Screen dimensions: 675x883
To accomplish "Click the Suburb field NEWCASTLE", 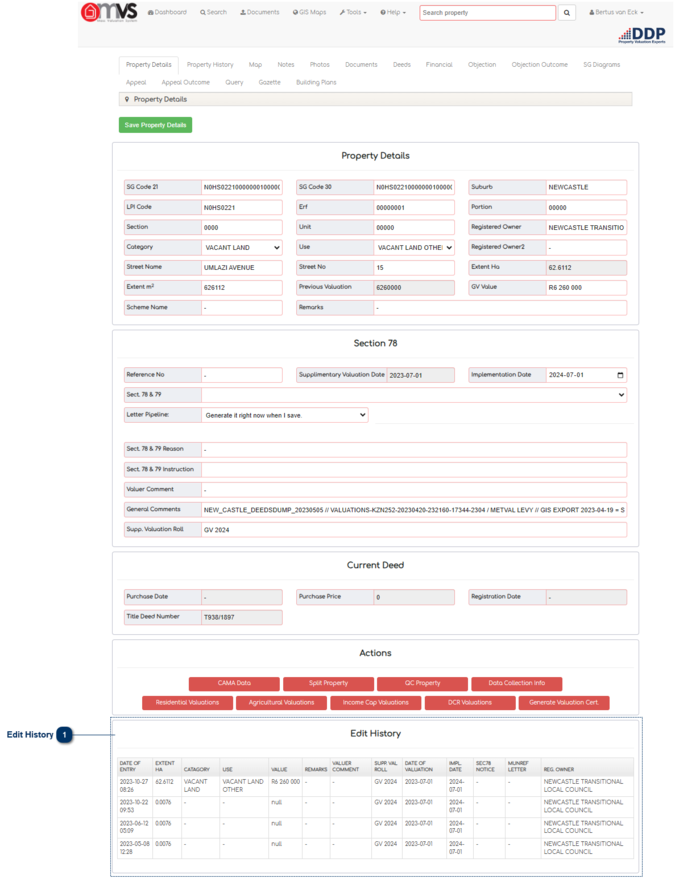I will [x=587, y=187].
